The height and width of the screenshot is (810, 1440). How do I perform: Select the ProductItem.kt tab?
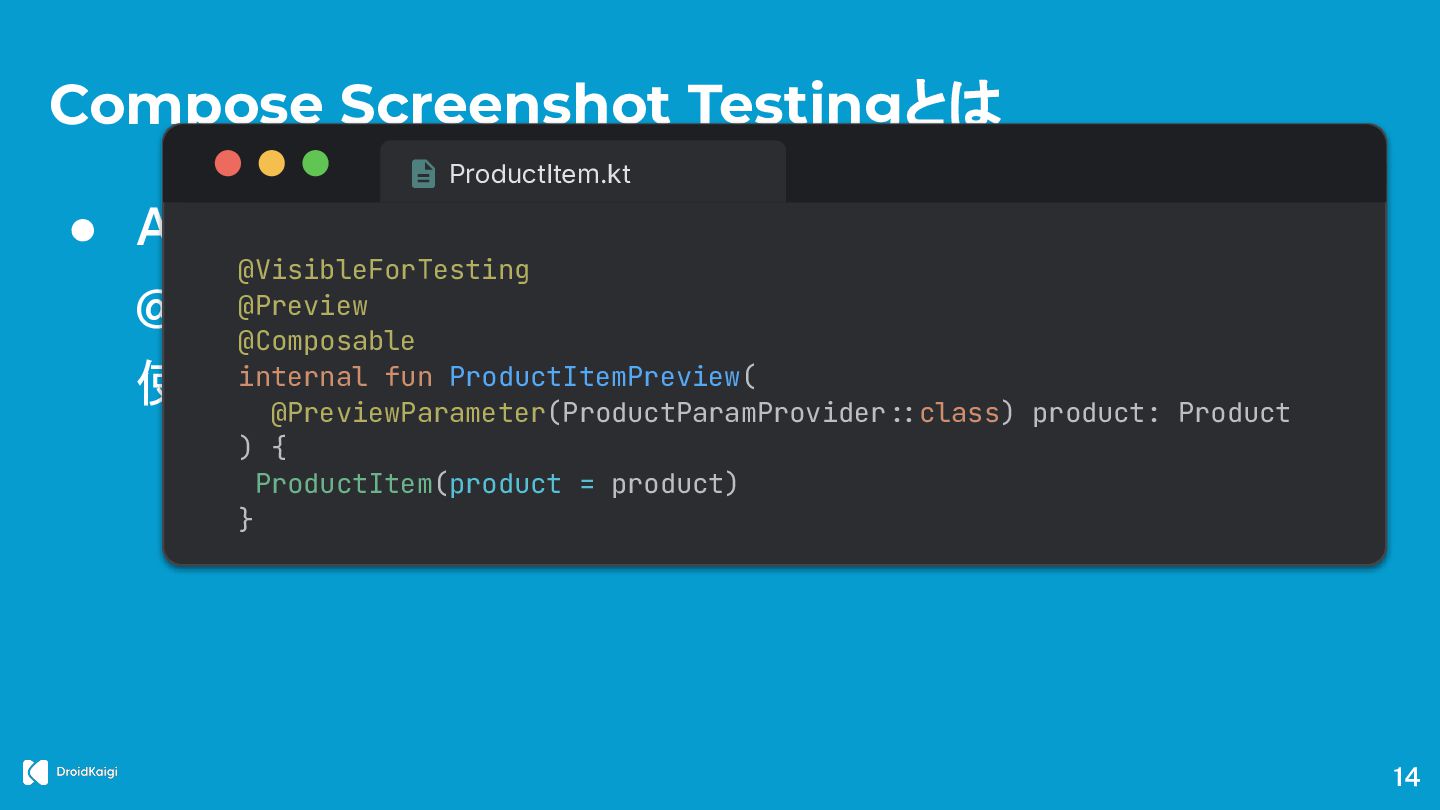[583, 172]
